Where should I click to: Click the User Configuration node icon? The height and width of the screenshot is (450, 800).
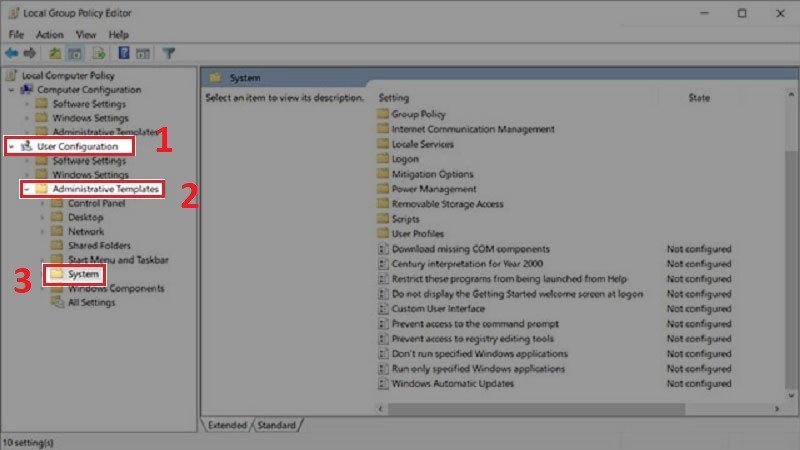(x=27, y=146)
